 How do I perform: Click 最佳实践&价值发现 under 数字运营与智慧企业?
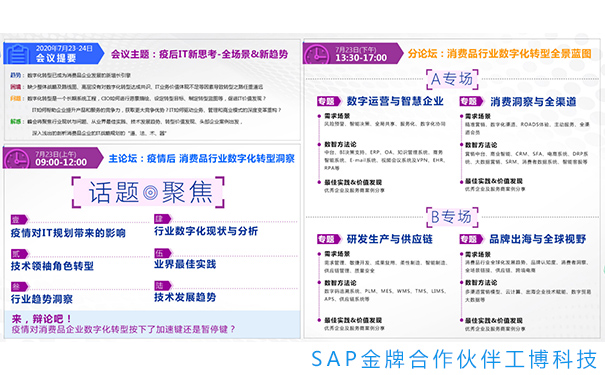353,182
